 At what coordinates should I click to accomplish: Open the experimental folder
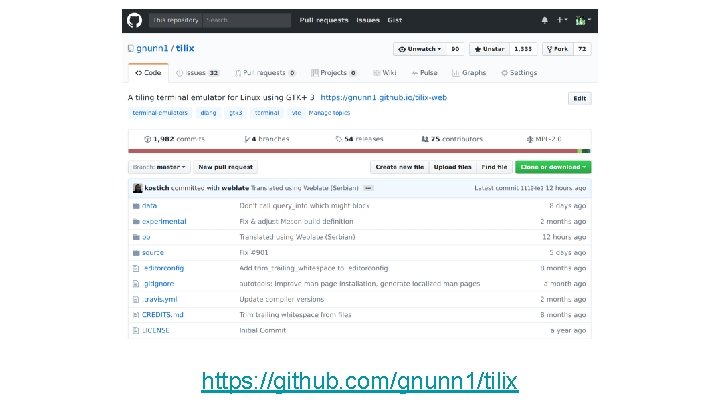(164, 221)
